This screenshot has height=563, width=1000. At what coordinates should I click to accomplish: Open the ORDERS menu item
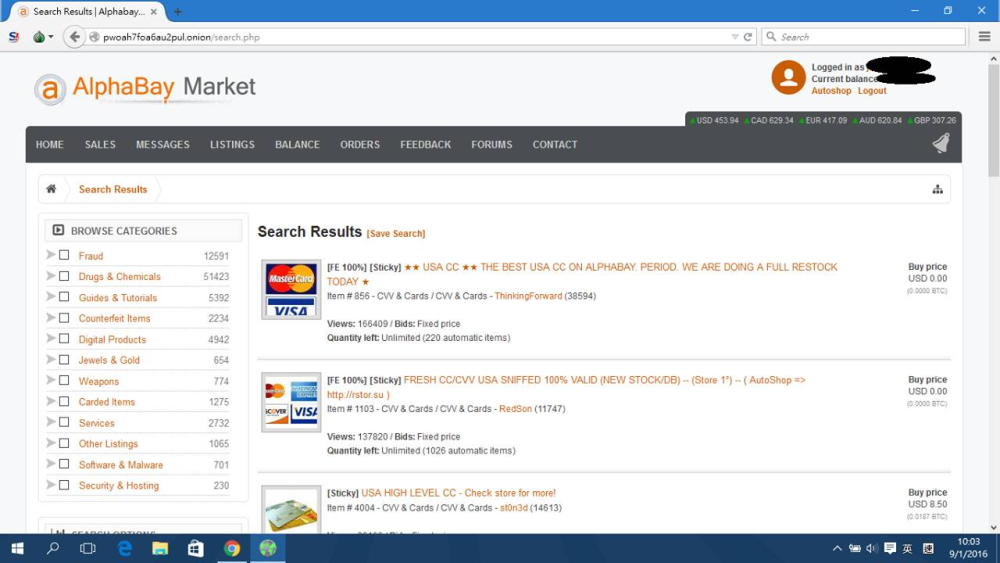360,145
